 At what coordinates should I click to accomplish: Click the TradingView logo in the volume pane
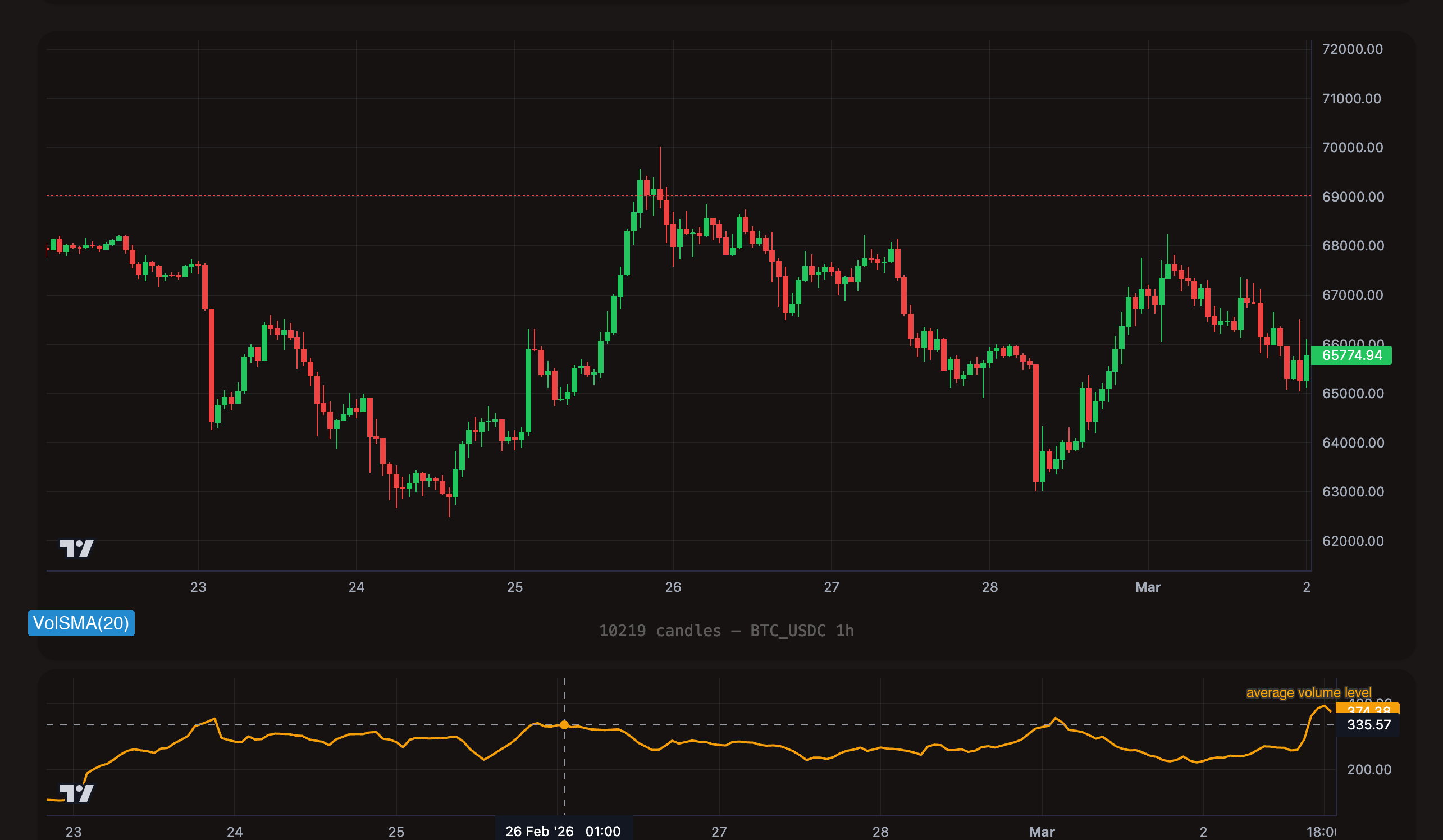[x=76, y=793]
